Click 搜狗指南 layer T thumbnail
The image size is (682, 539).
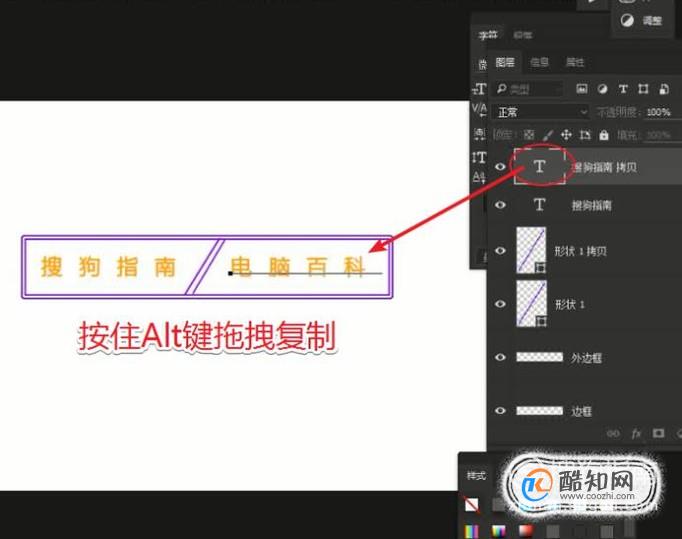click(x=539, y=204)
